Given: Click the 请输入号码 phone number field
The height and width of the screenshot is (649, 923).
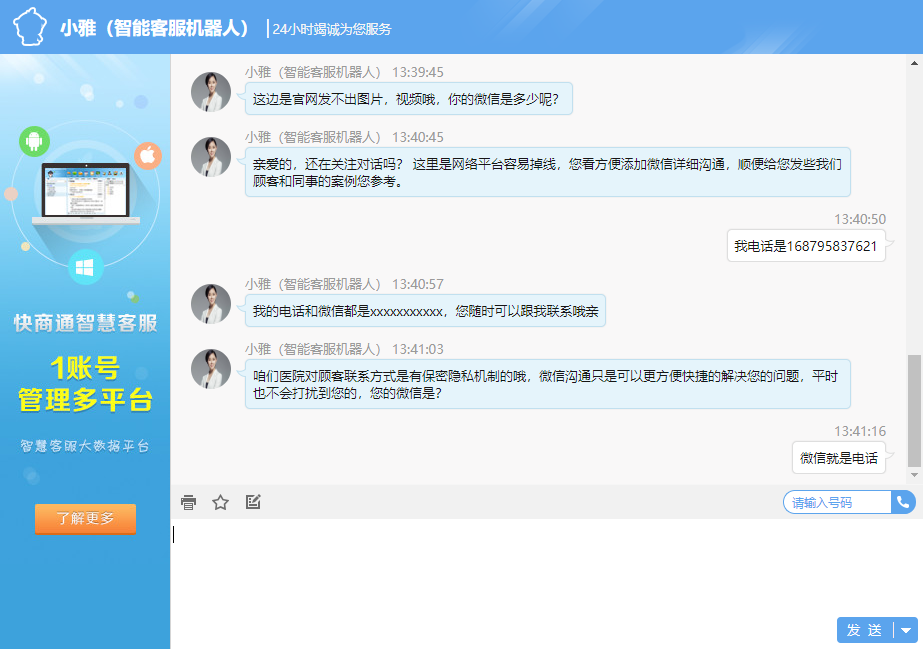Looking at the screenshot, I should click(836, 502).
